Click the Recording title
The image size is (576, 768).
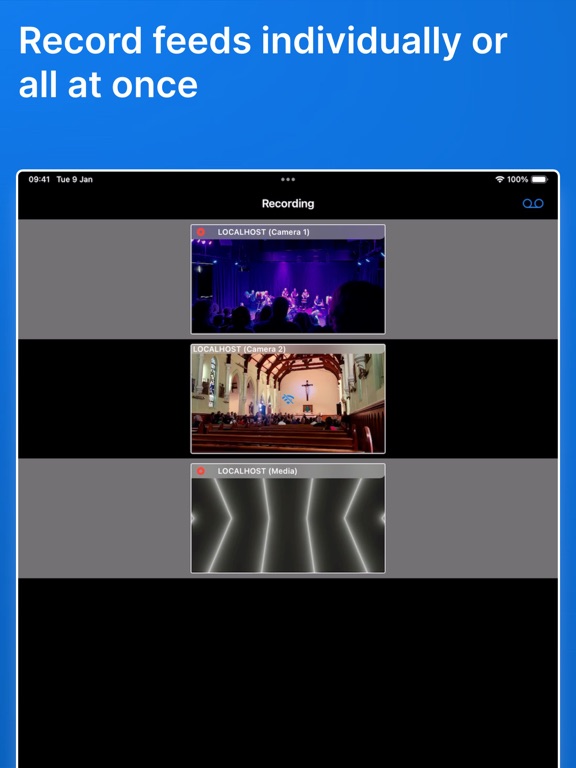pos(288,204)
